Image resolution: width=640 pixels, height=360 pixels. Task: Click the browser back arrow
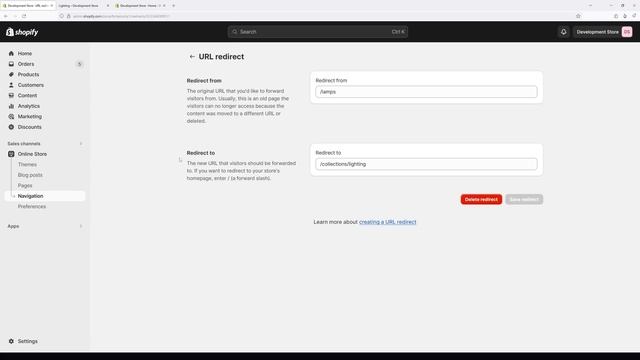tap(6, 16)
